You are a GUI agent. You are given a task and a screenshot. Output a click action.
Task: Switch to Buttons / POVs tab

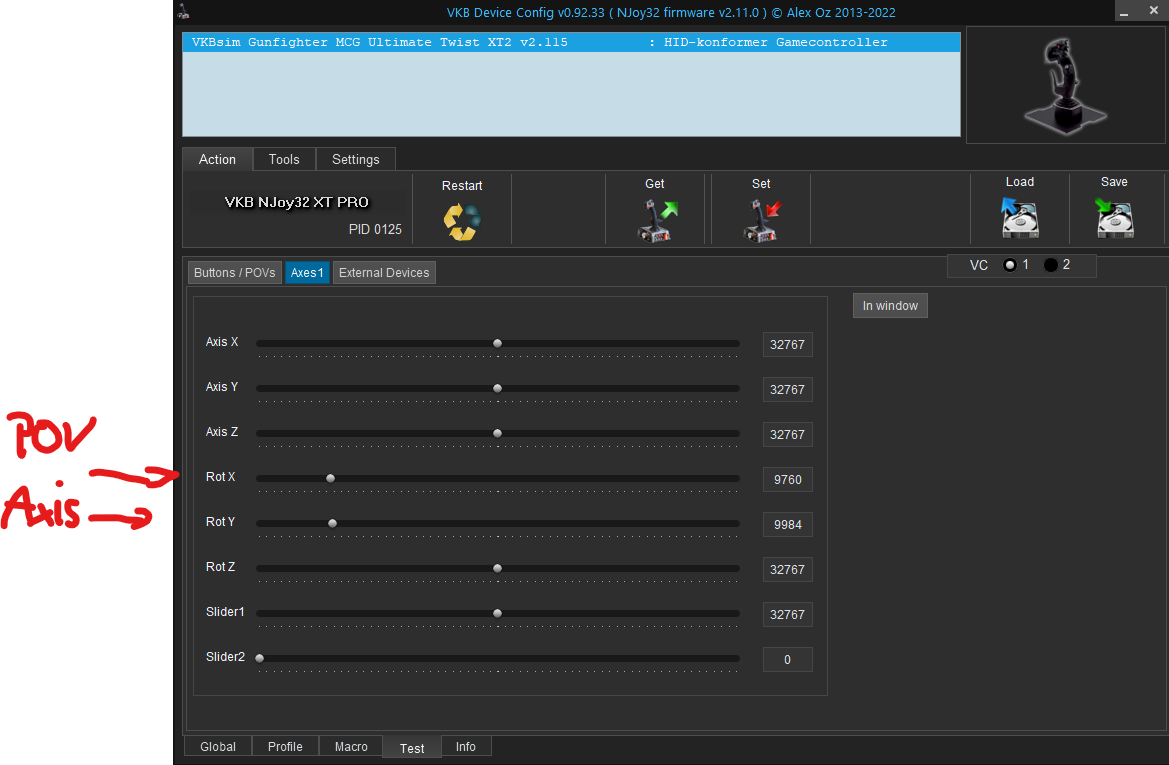(235, 273)
